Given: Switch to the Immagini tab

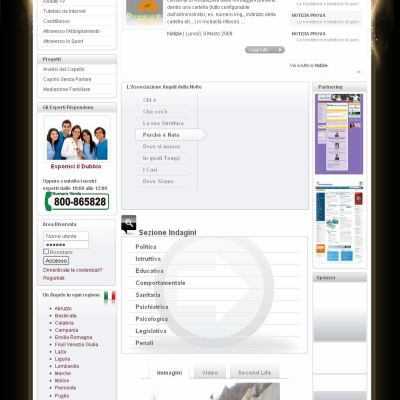Looking at the screenshot, I should [x=169, y=373].
